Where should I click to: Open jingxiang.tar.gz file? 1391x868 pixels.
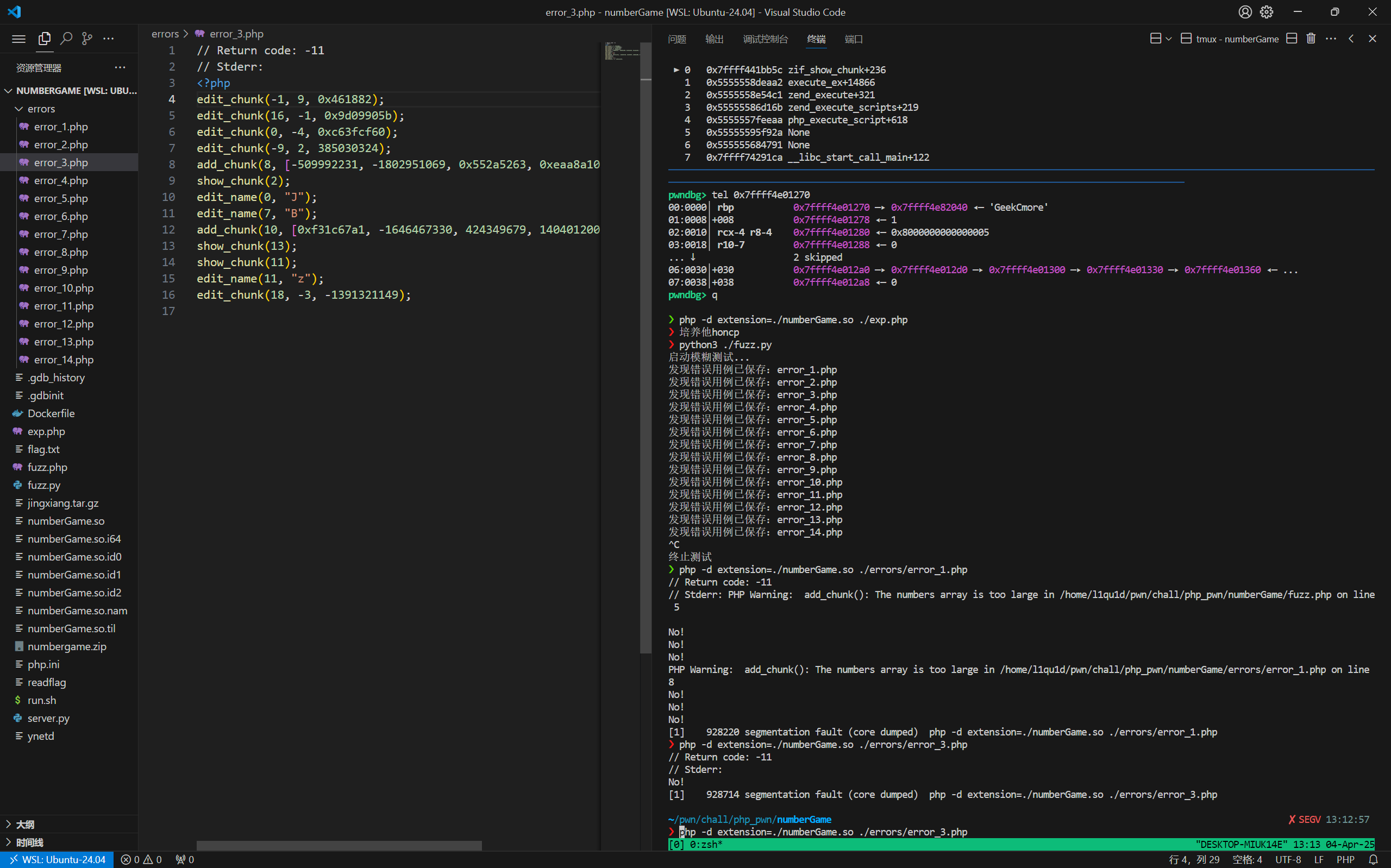(x=69, y=503)
